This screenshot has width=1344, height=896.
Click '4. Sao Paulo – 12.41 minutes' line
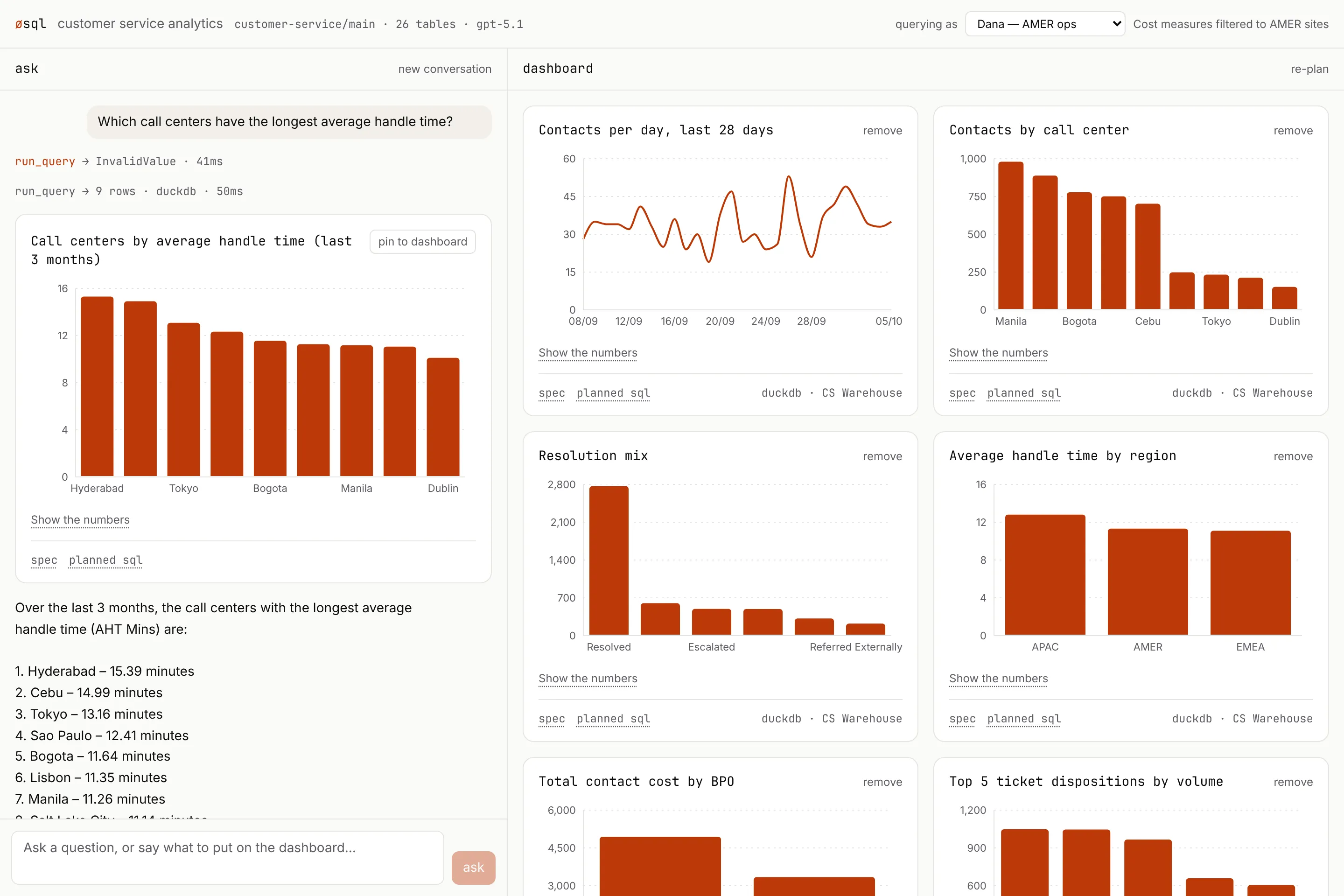tap(102, 735)
